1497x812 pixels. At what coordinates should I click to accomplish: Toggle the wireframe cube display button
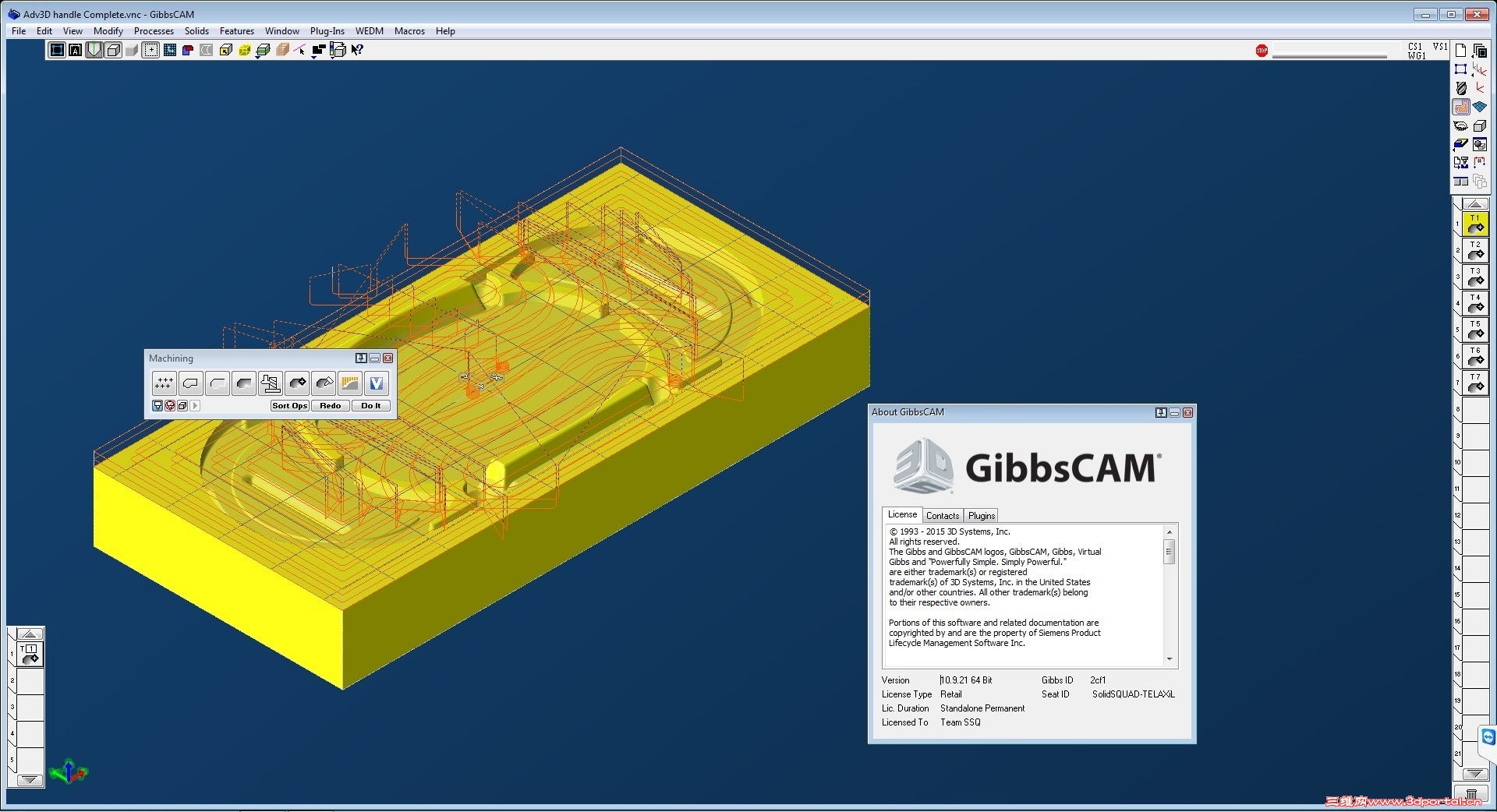click(x=113, y=50)
